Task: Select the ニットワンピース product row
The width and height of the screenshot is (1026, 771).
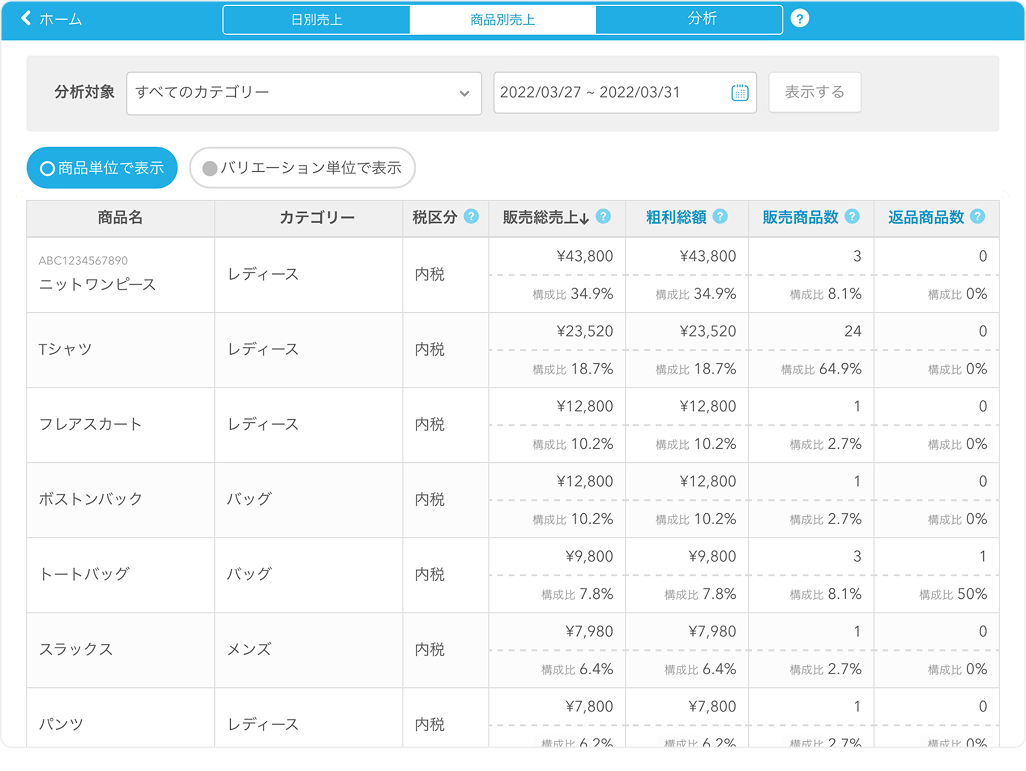Action: click(x=97, y=285)
